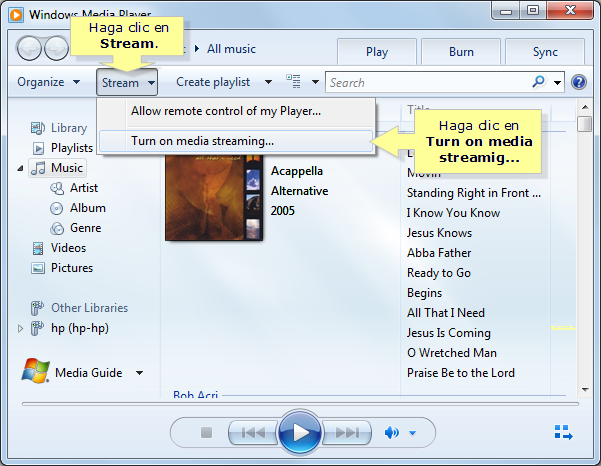Select Album in the library tree

88,208
